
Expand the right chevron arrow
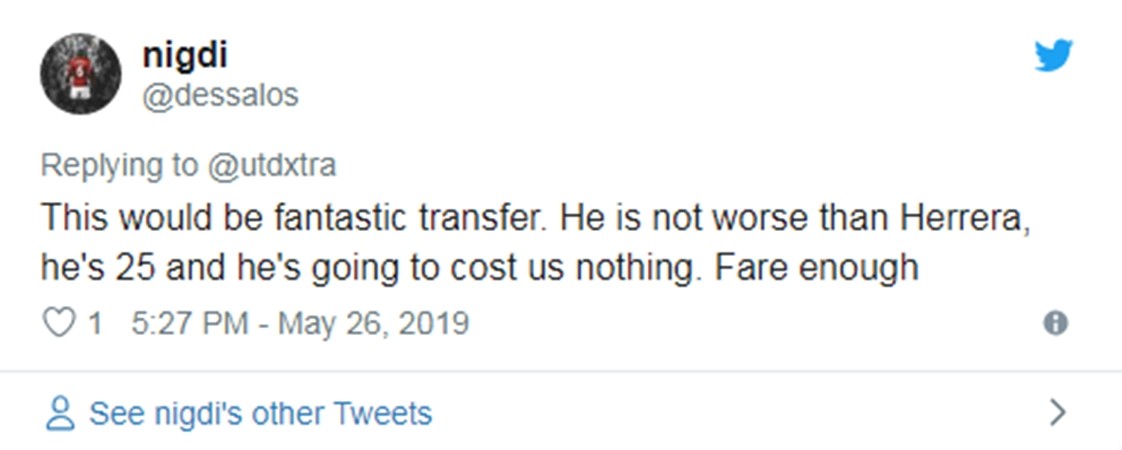(1057, 412)
